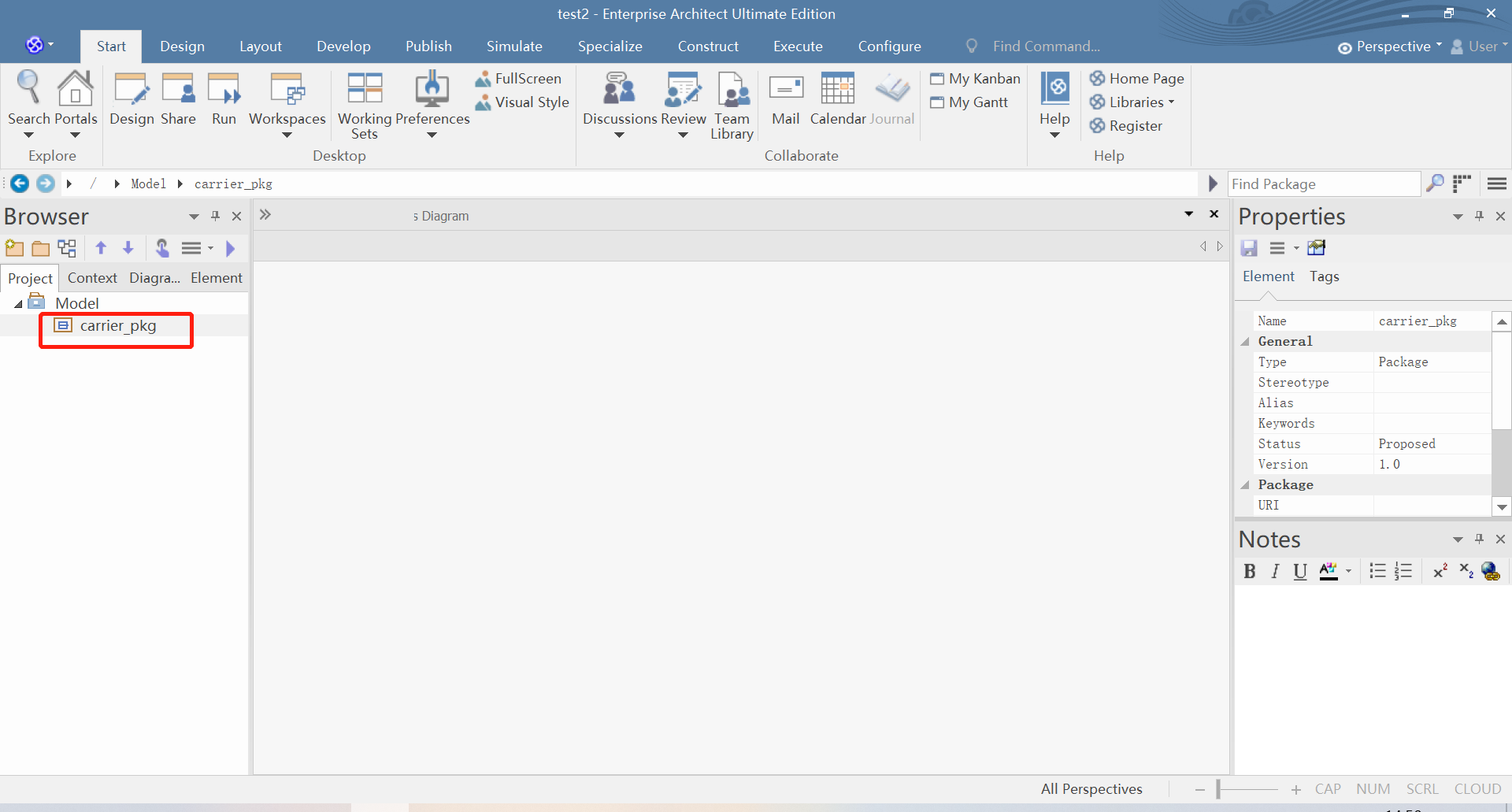Open My Gantt
The height and width of the screenshot is (812, 1512).
click(969, 102)
